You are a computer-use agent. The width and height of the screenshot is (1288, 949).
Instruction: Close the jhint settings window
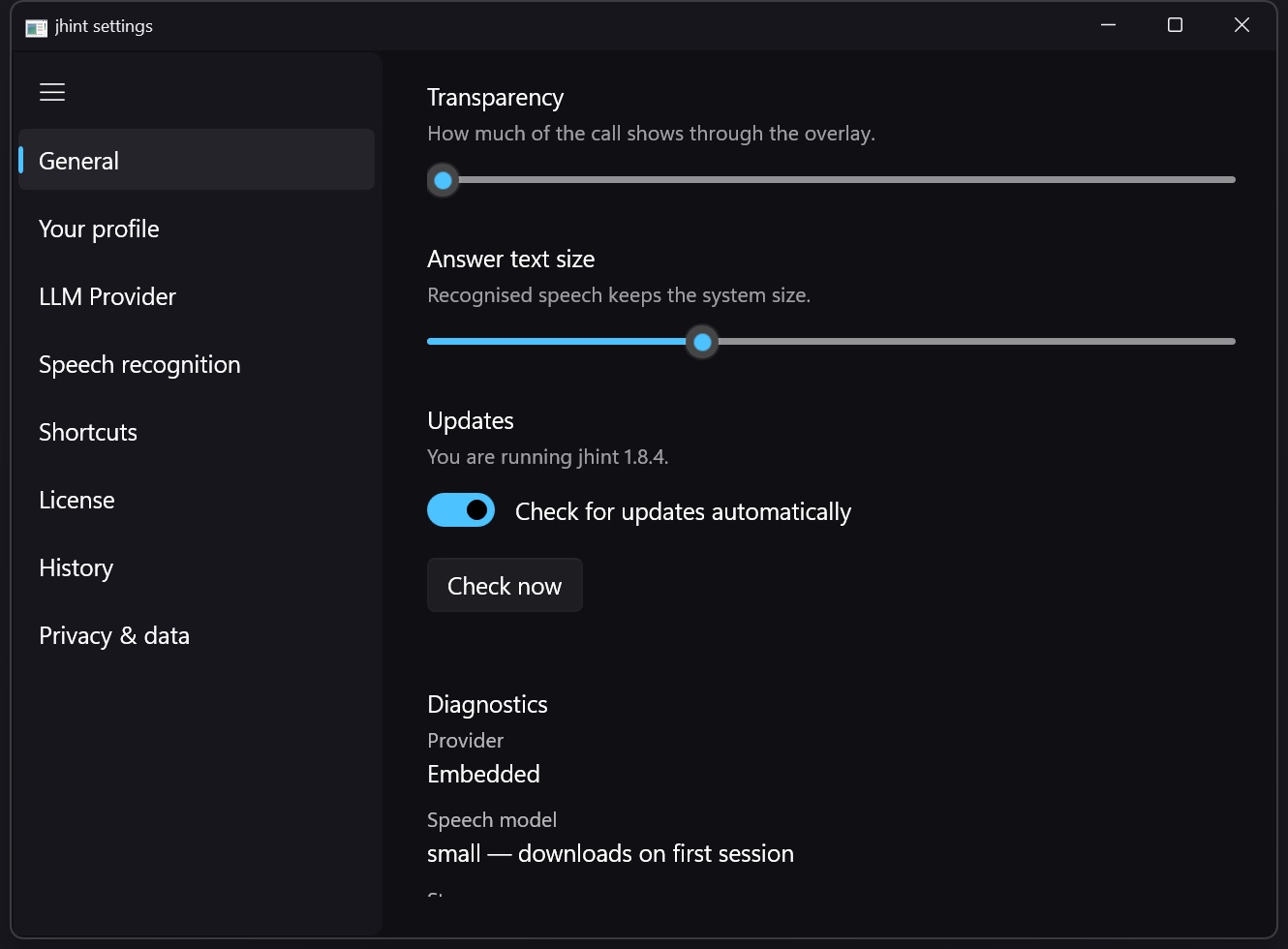(x=1242, y=25)
